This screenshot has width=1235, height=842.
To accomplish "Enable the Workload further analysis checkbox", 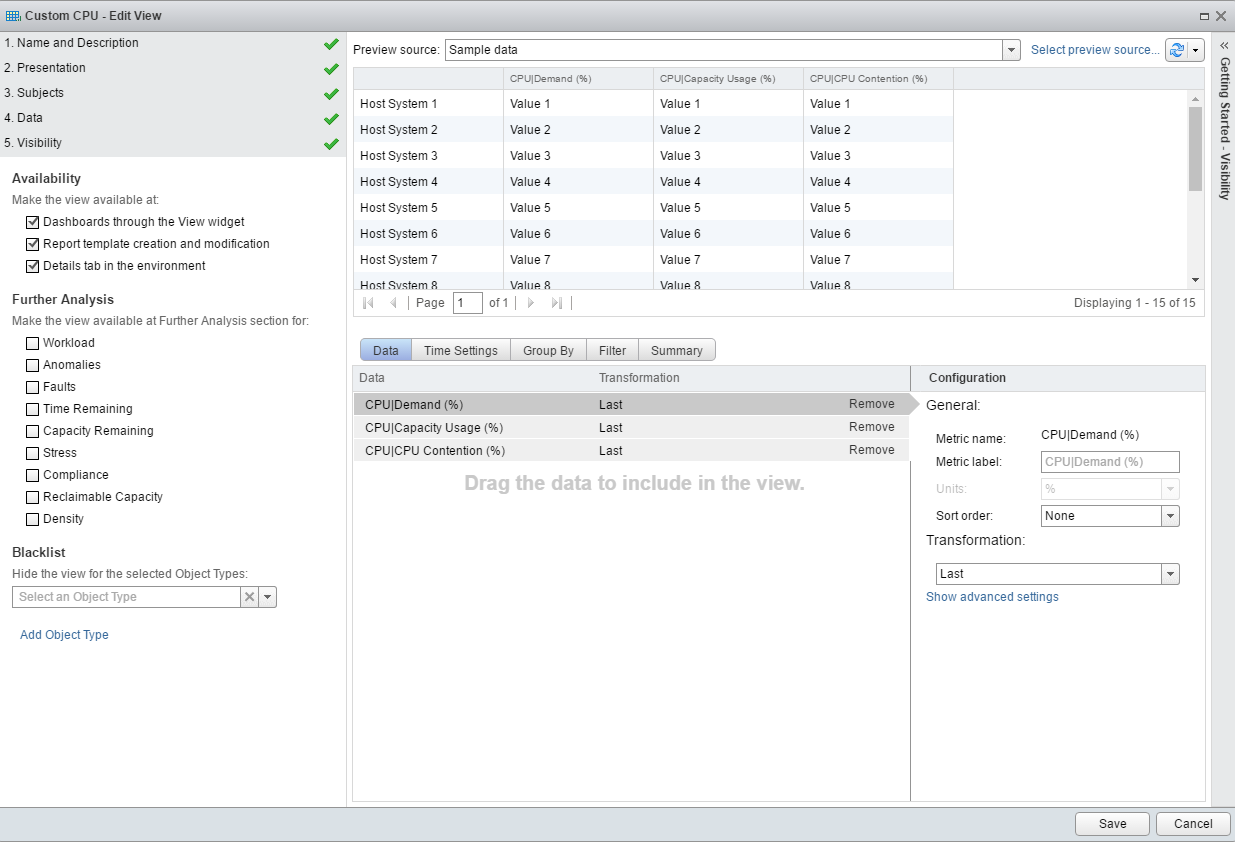I will point(33,343).
